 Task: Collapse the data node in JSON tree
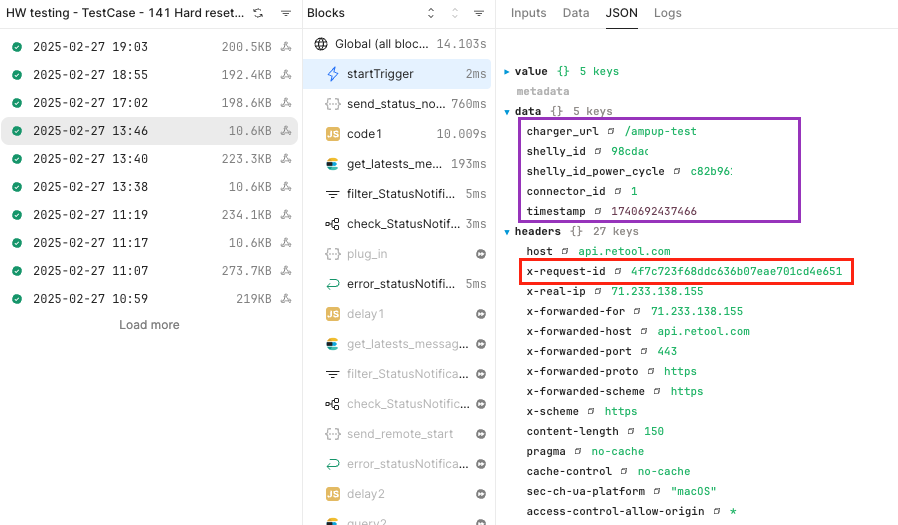507,112
